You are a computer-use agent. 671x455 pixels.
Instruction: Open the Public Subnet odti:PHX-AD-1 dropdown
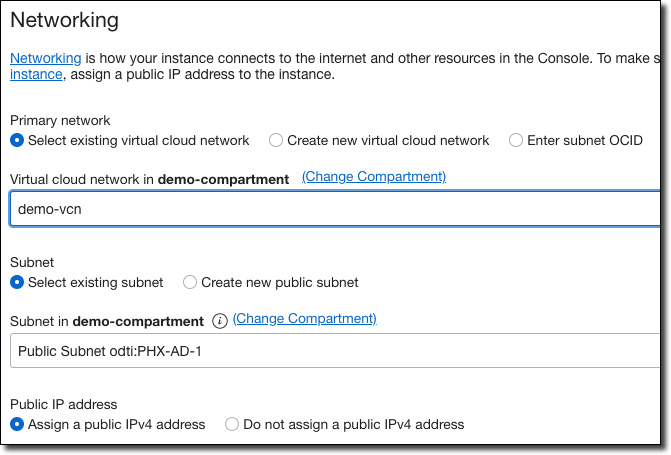pos(335,352)
